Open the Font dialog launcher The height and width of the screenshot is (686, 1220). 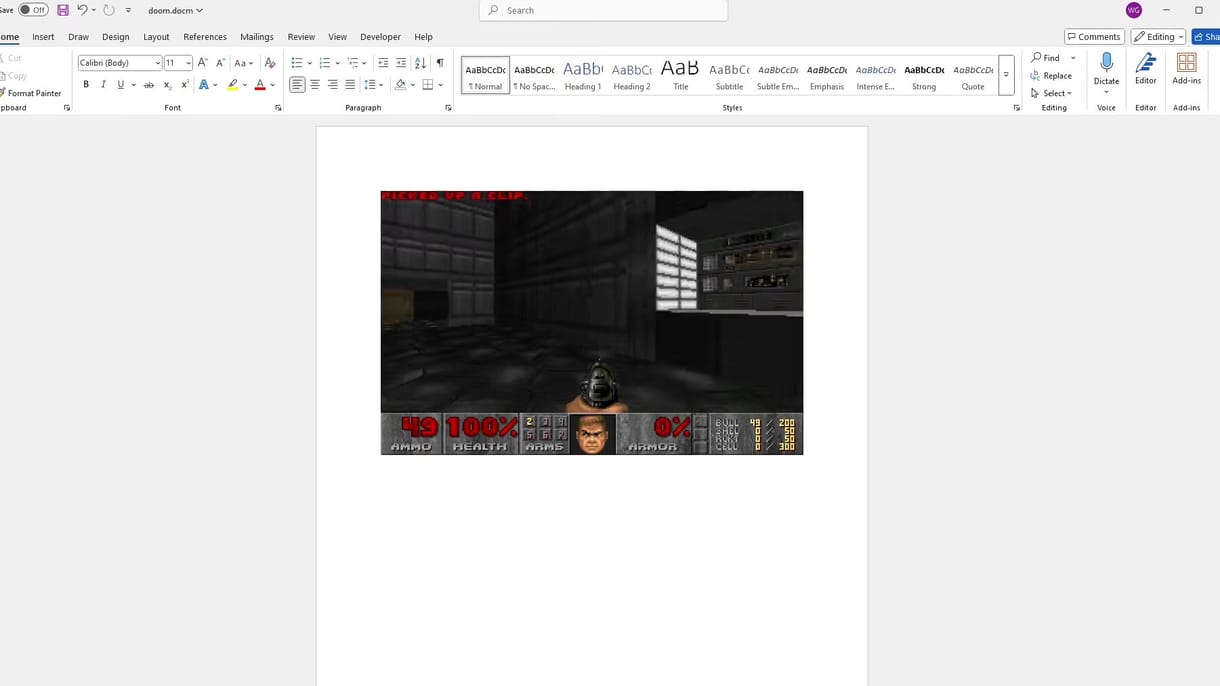(278, 108)
